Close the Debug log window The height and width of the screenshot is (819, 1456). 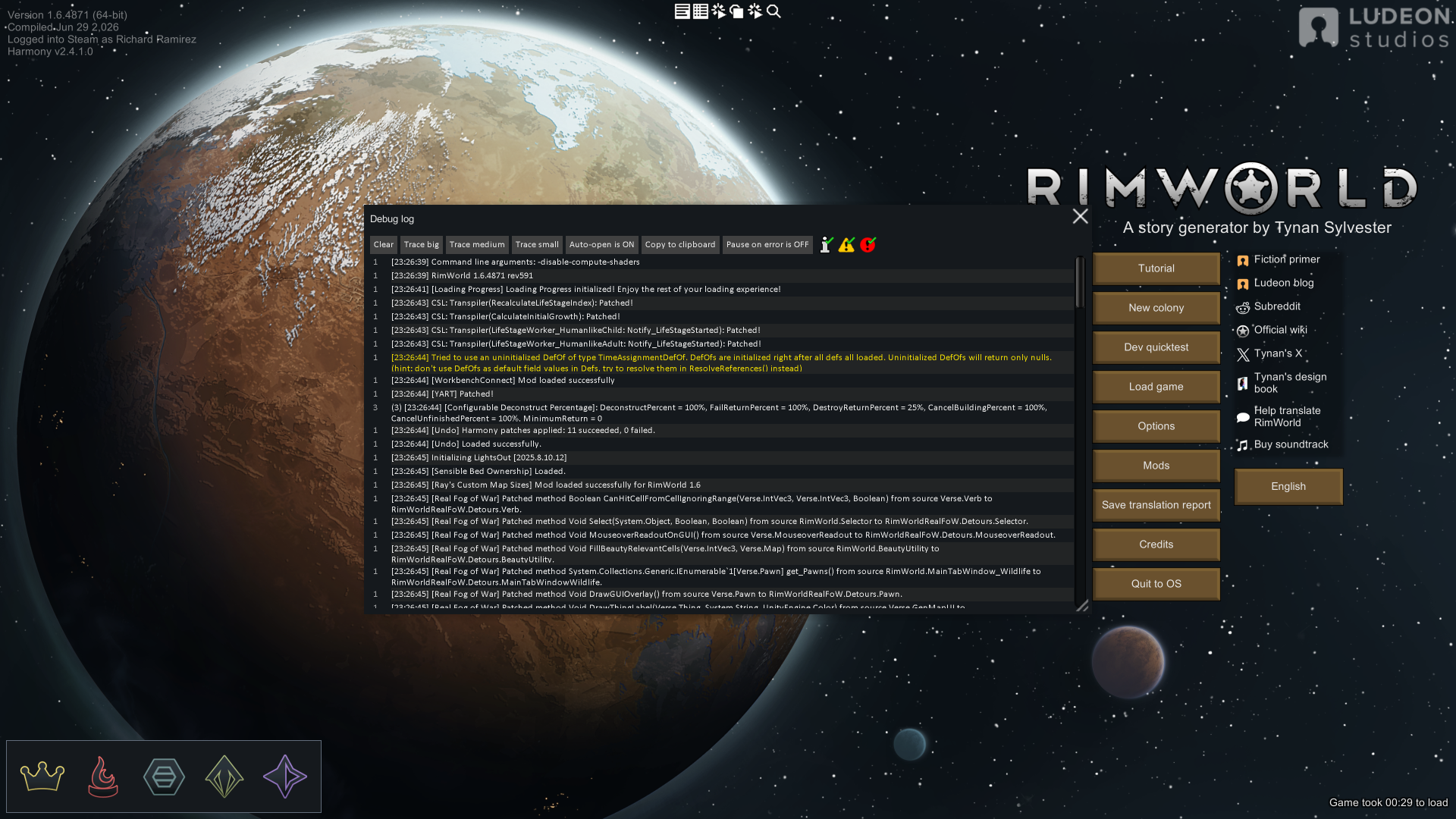pos(1081,216)
